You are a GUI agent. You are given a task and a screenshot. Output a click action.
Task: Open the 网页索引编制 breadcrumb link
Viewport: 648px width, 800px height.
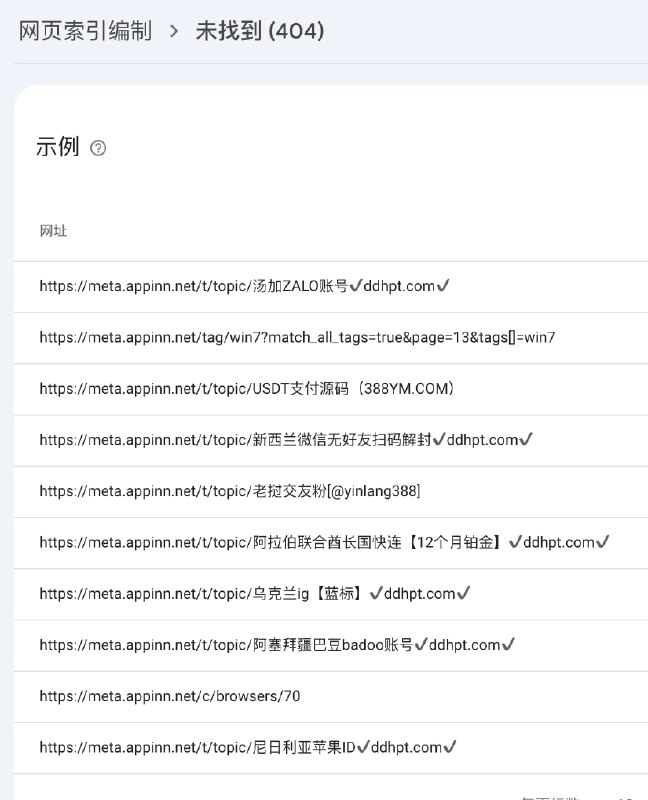[x=85, y=31]
